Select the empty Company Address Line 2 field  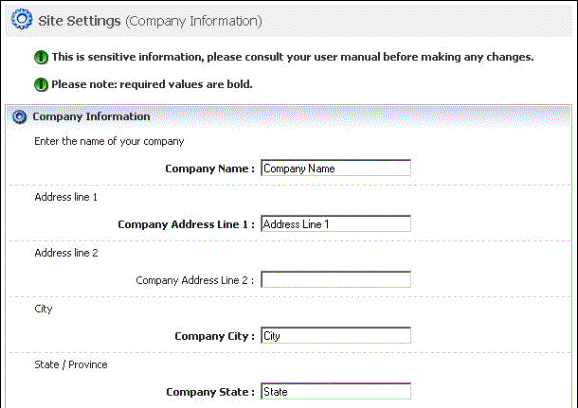click(x=335, y=280)
